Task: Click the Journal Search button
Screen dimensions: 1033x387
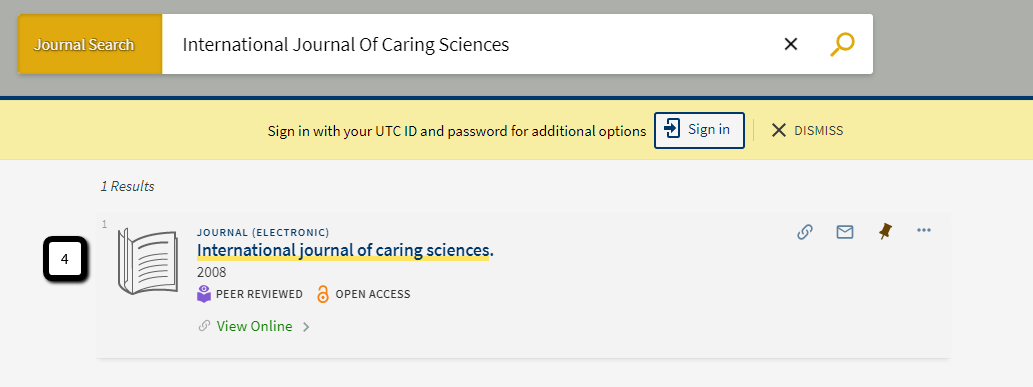Action: [x=84, y=44]
